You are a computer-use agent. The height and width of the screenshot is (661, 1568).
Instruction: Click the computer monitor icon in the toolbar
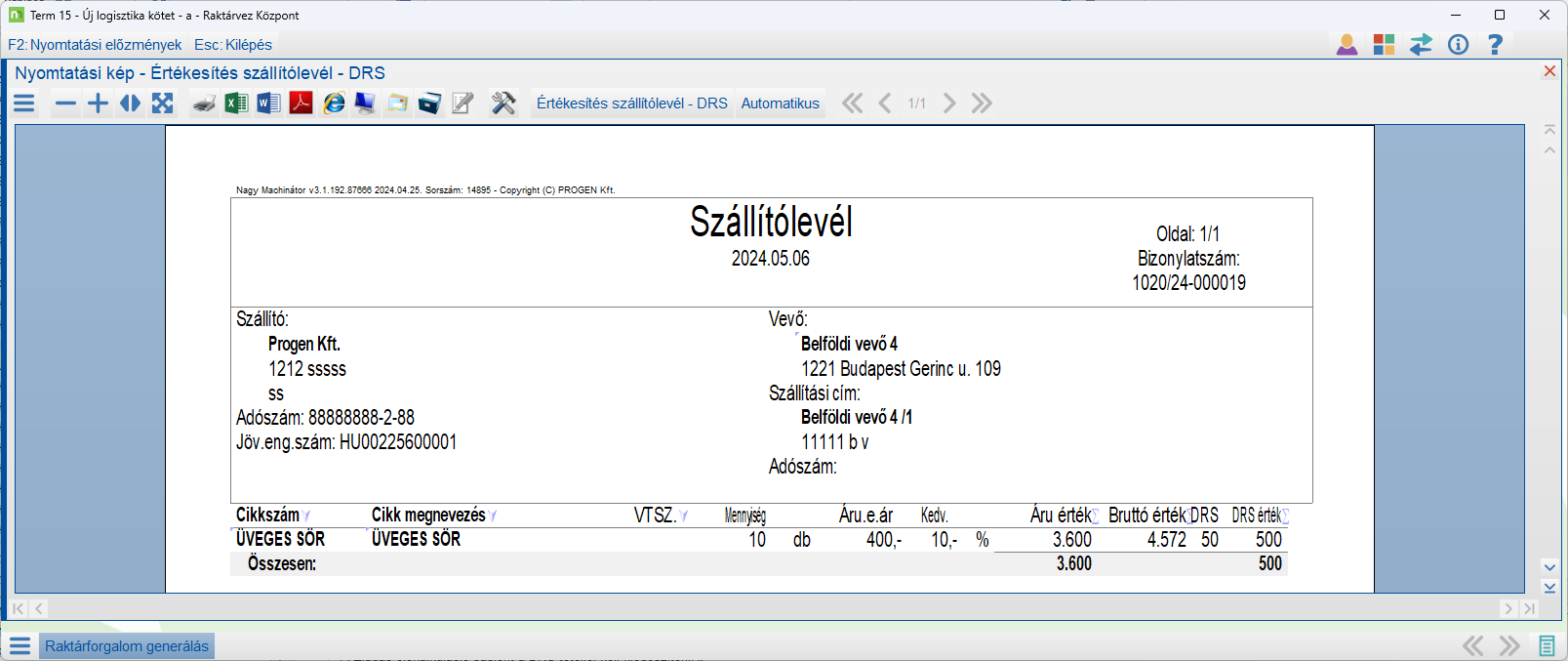(x=365, y=103)
